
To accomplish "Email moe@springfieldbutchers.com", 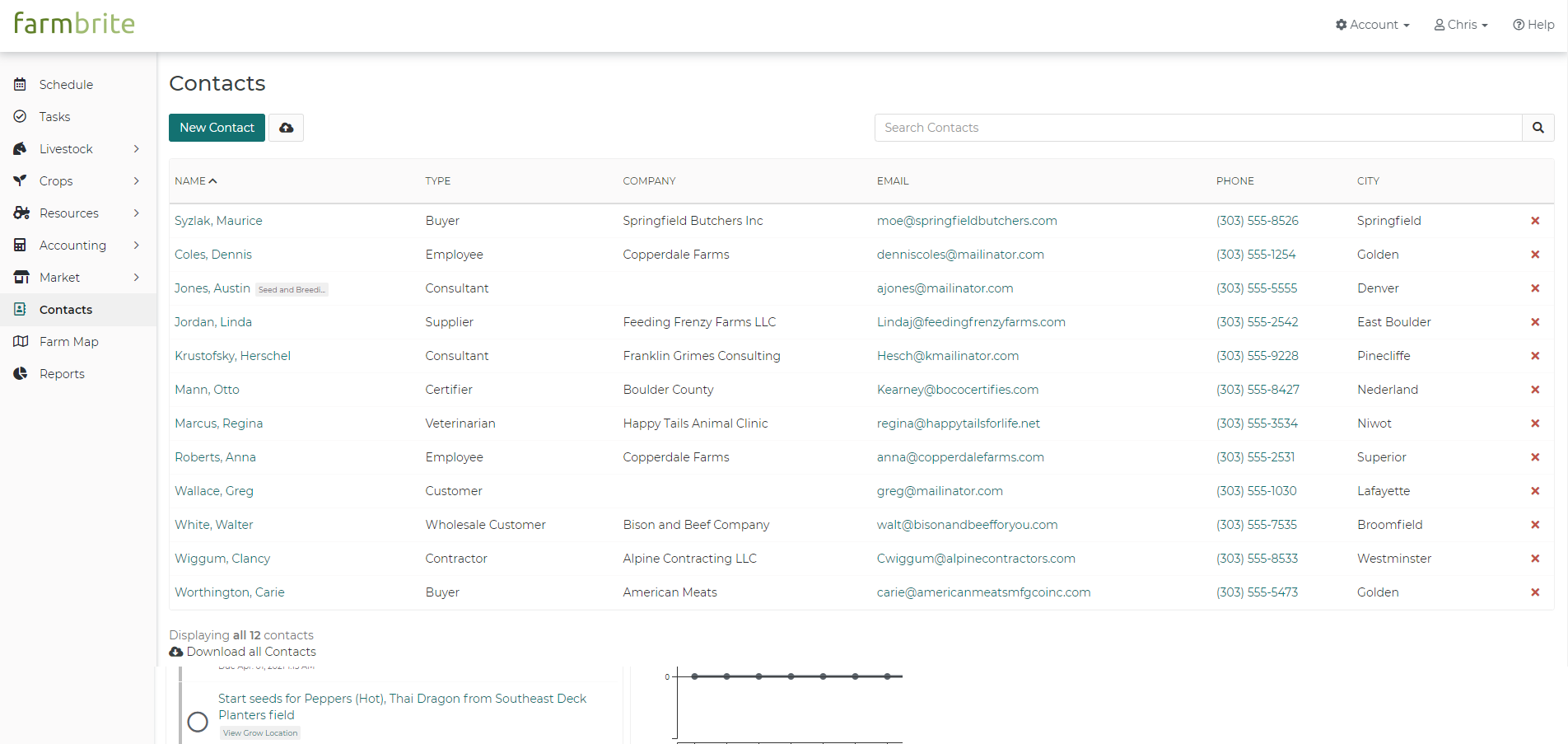I will [967, 221].
